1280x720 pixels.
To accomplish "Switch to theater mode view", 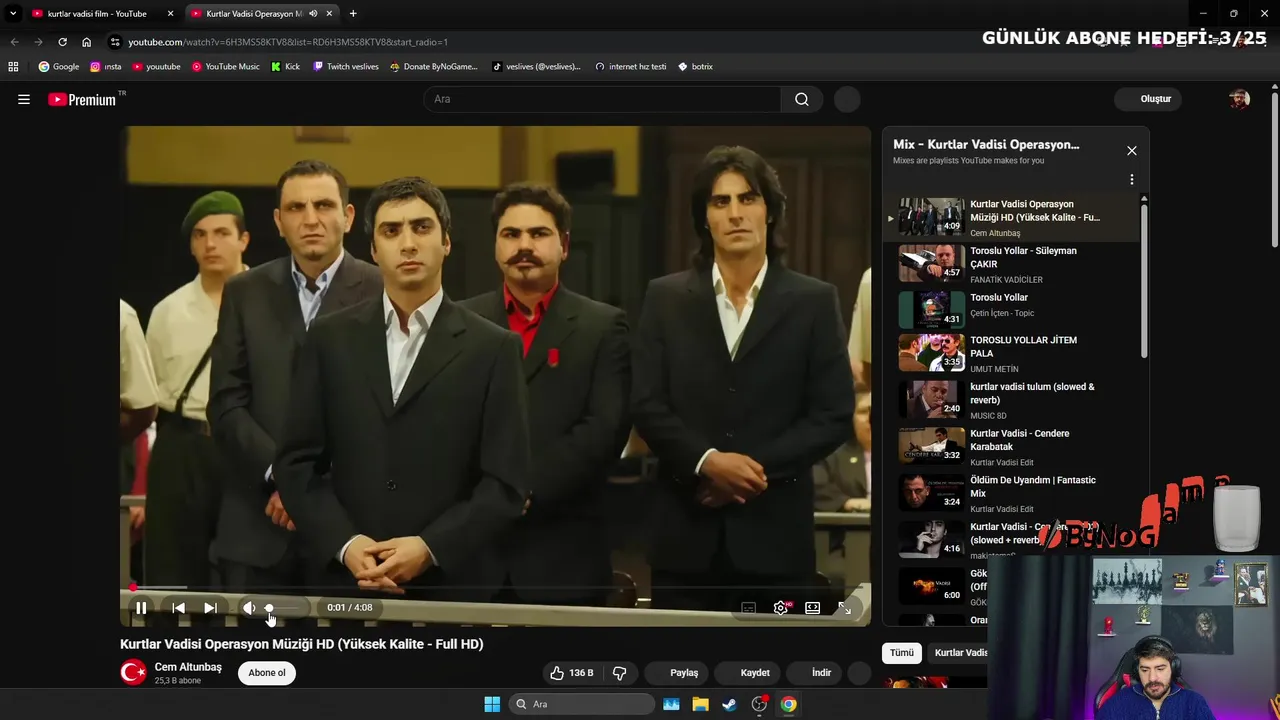I will (813, 608).
